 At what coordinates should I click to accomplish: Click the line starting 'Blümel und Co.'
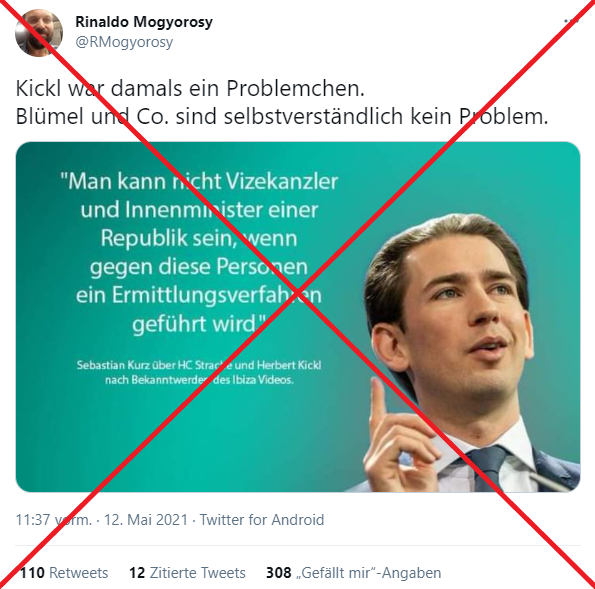(282, 116)
